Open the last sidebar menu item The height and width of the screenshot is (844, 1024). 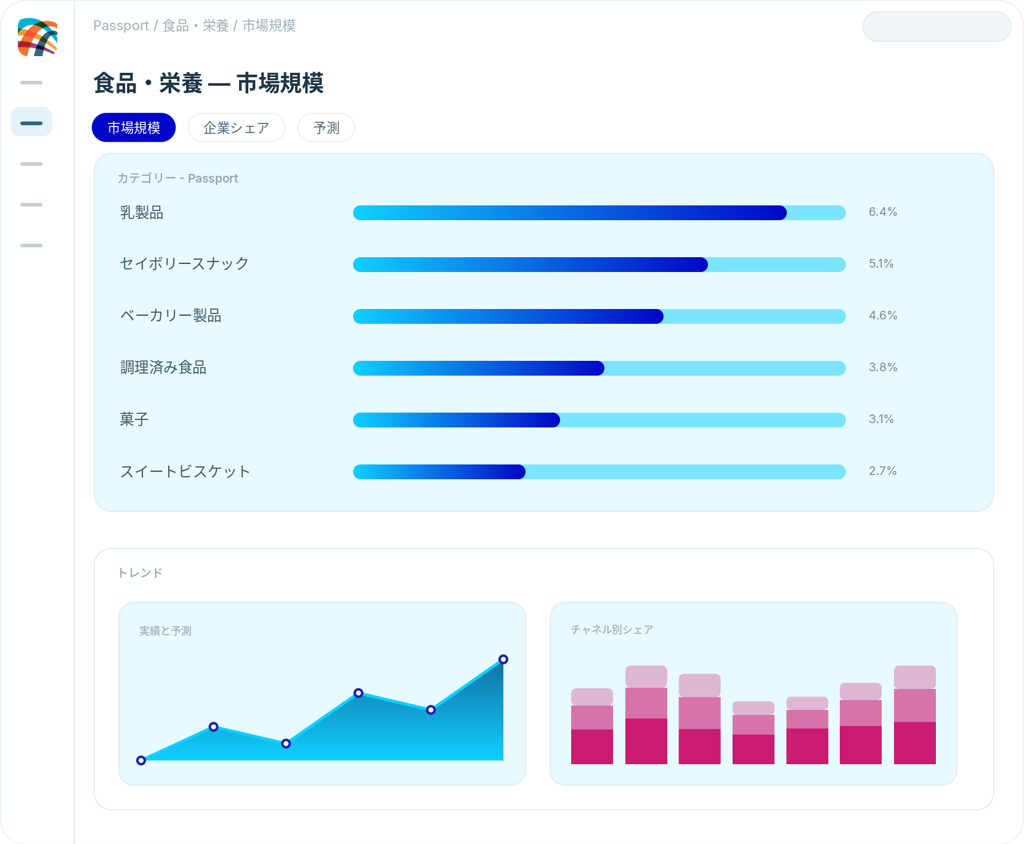tap(31, 246)
